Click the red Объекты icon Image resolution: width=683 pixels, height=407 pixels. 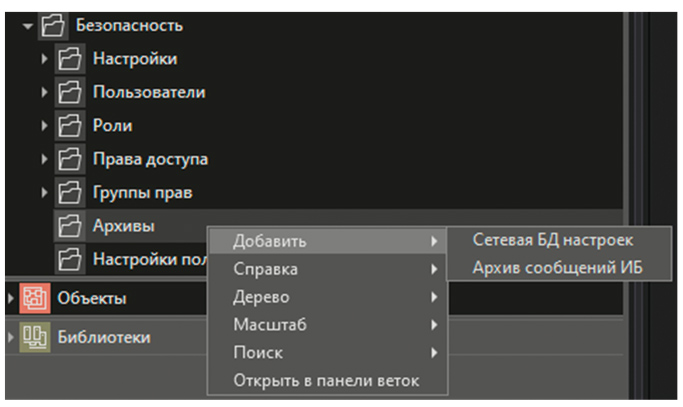[x=33, y=298]
